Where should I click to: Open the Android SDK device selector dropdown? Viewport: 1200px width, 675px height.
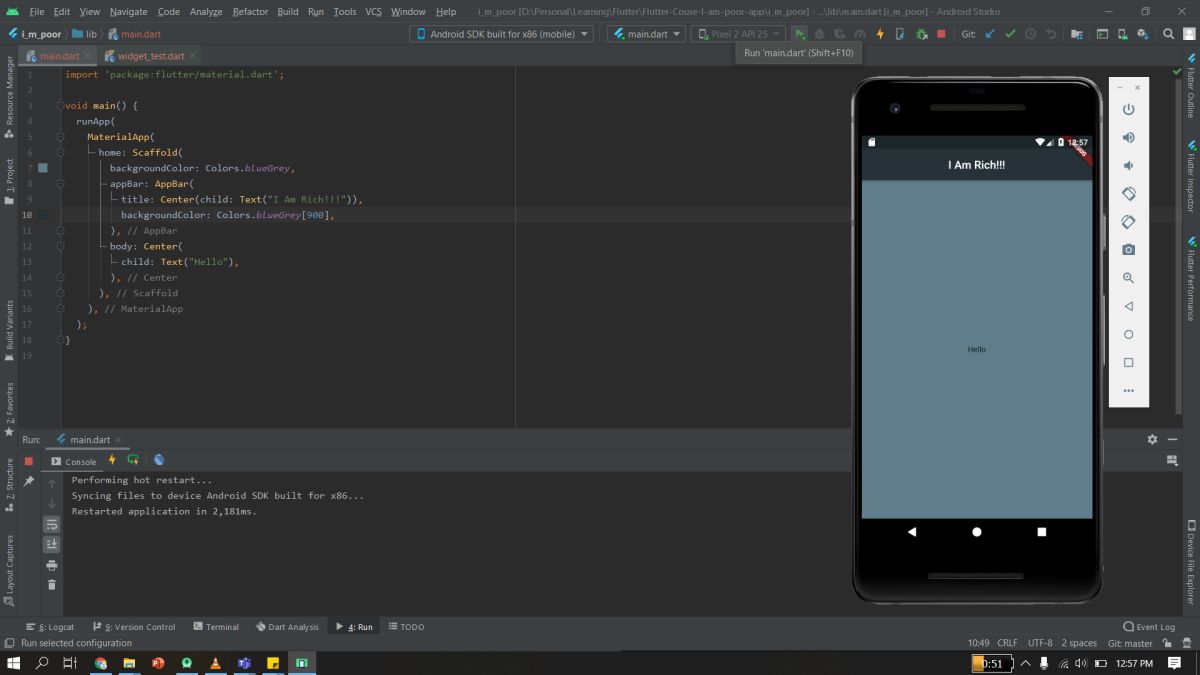click(501, 34)
